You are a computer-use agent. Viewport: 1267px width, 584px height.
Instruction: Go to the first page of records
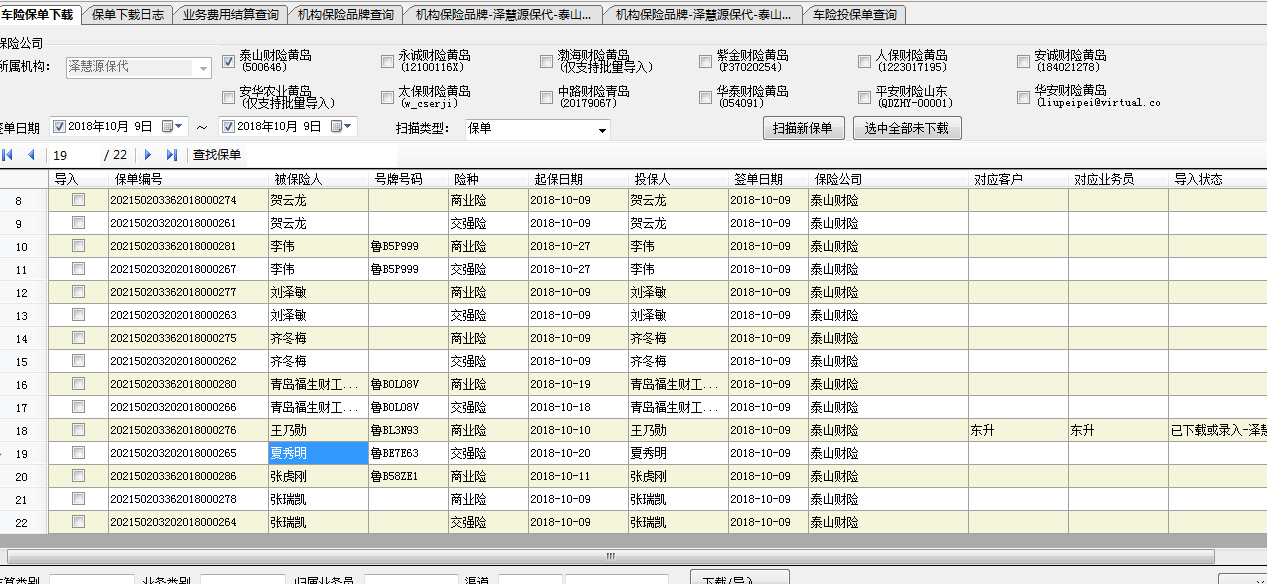[8, 155]
